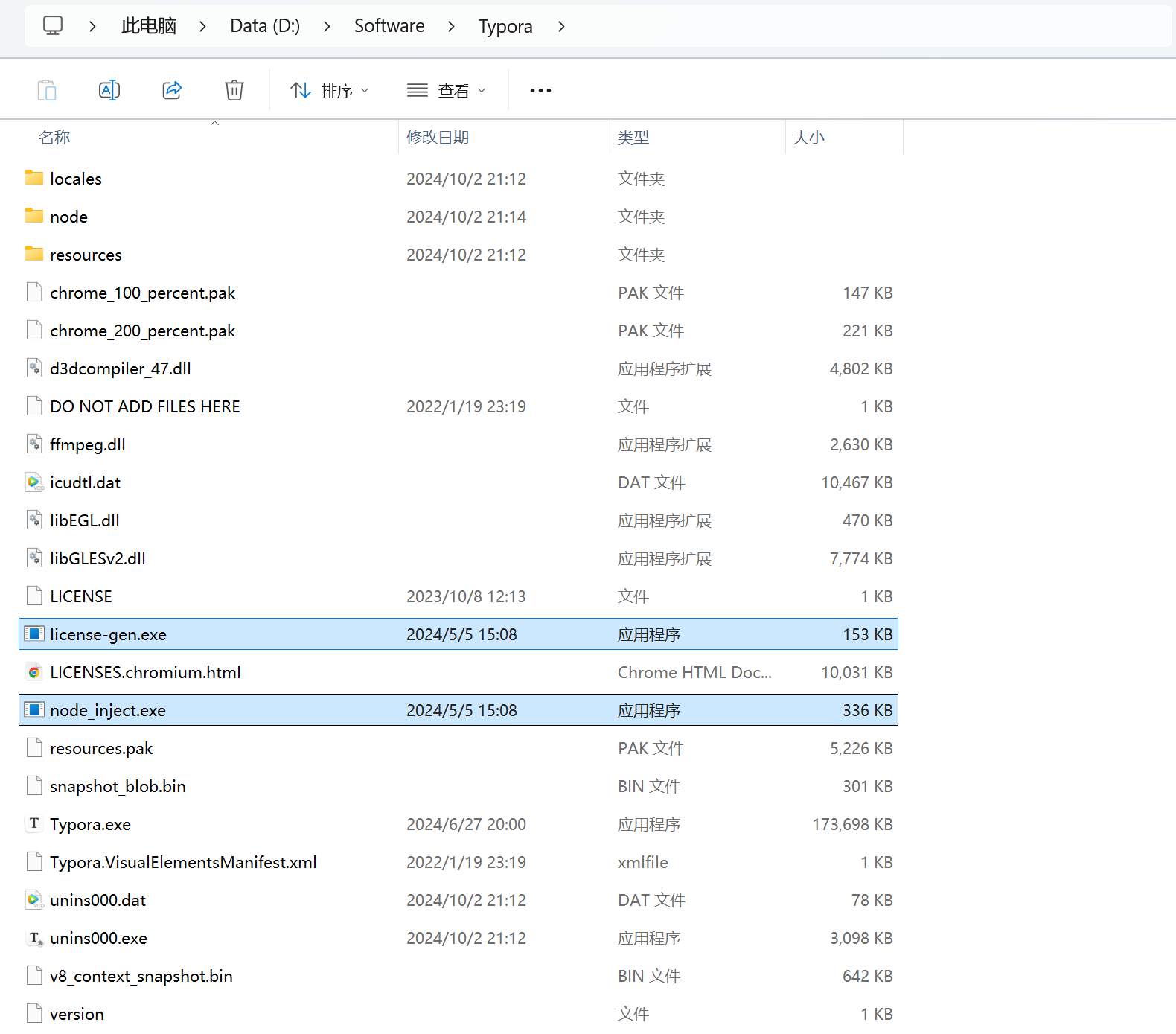Select d3dcompiler_47.dll gear icon
Screen dimensions: 1176x1034
coord(34,368)
